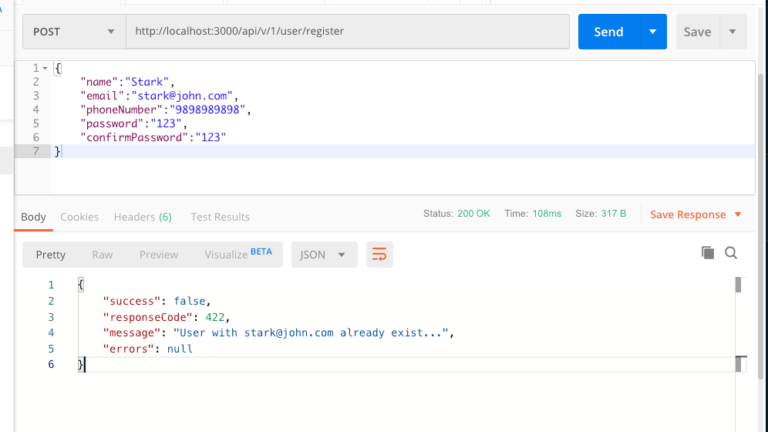Select the Visualize BETA view
Screen dimensions: 768x432
tap(238, 254)
